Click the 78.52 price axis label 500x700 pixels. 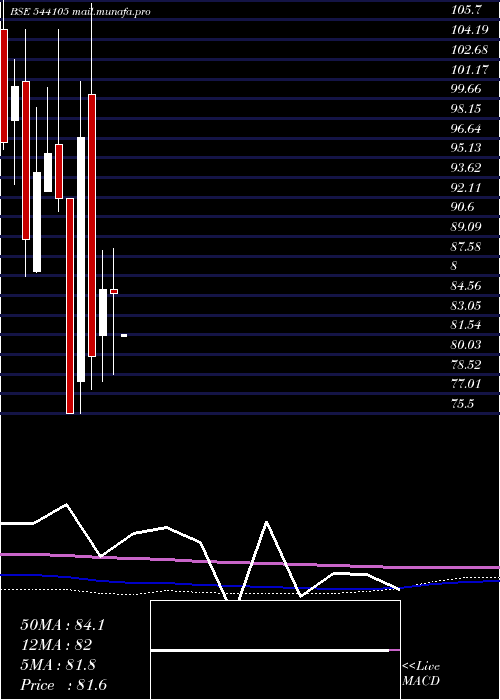(466, 364)
